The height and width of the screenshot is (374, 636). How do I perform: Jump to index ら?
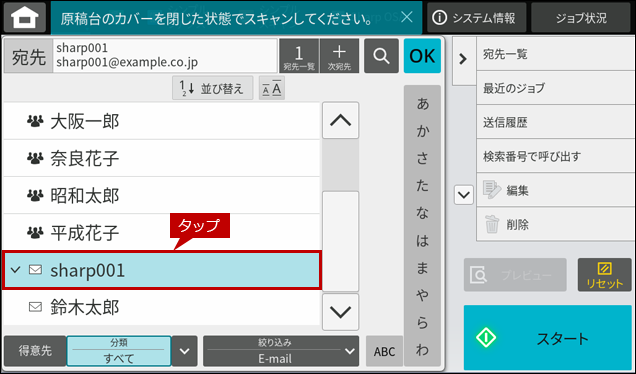click(422, 323)
